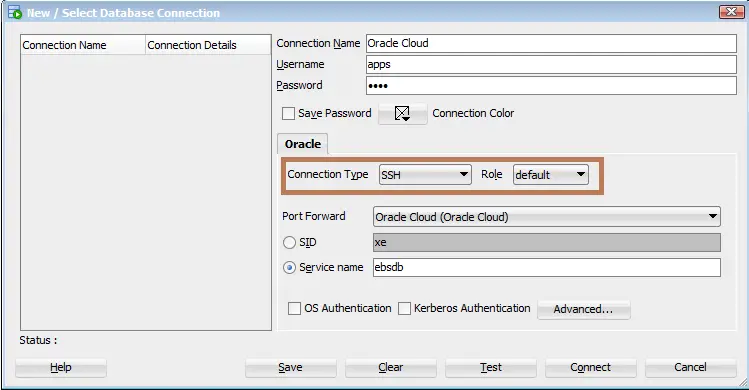The width and height of the screenshot is (749, 390).
Task: Sort by the Connection Name column header
Action: 83,45
